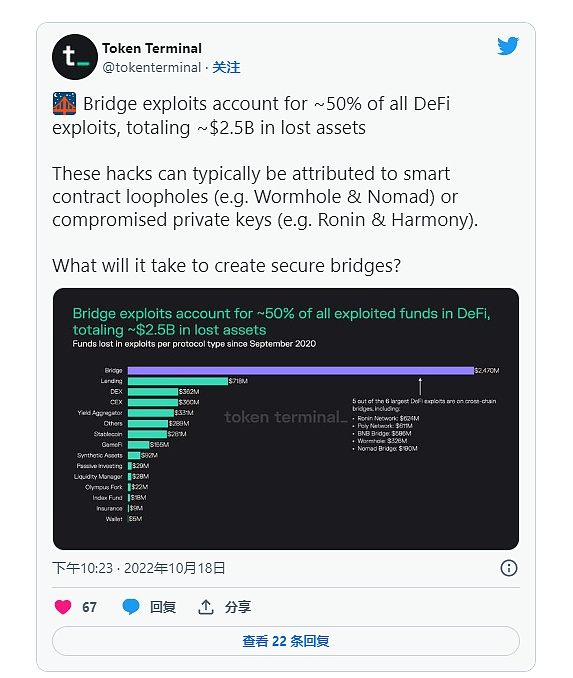Click the Token Terminal profile avatar
Screen dimensions: 573x678
75,57
